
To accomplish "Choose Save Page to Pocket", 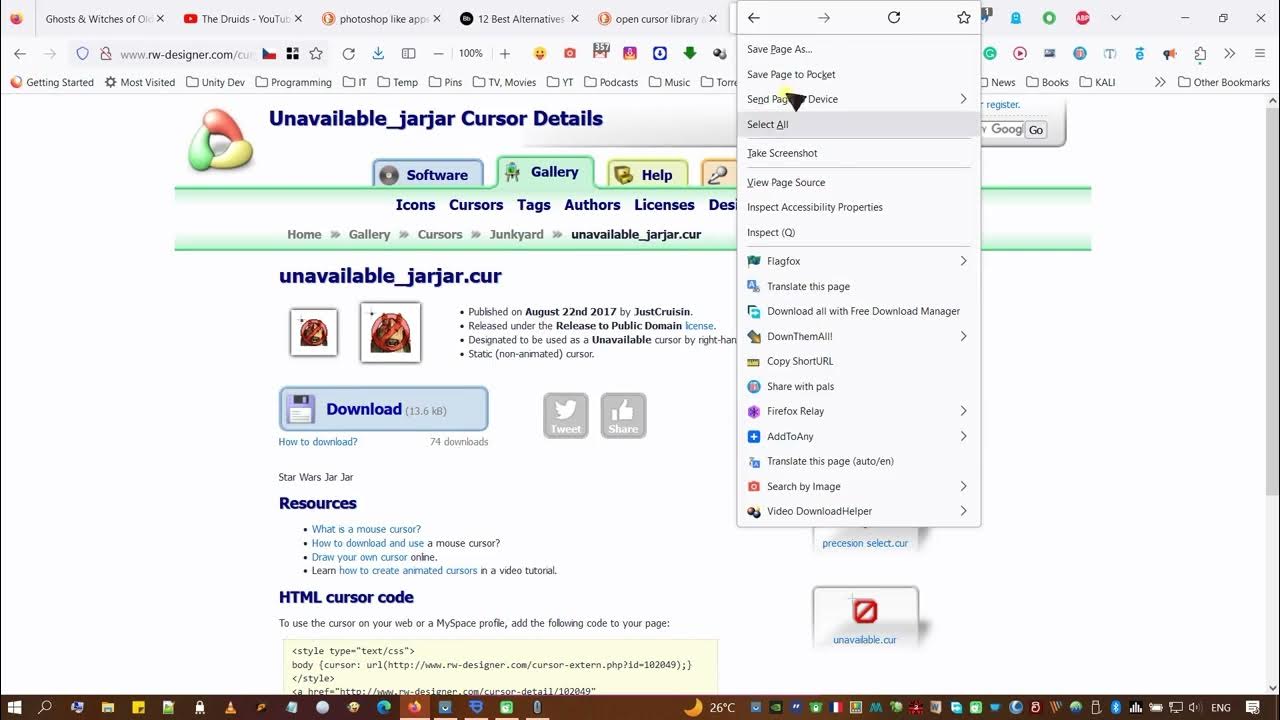I will pos(858,74).
